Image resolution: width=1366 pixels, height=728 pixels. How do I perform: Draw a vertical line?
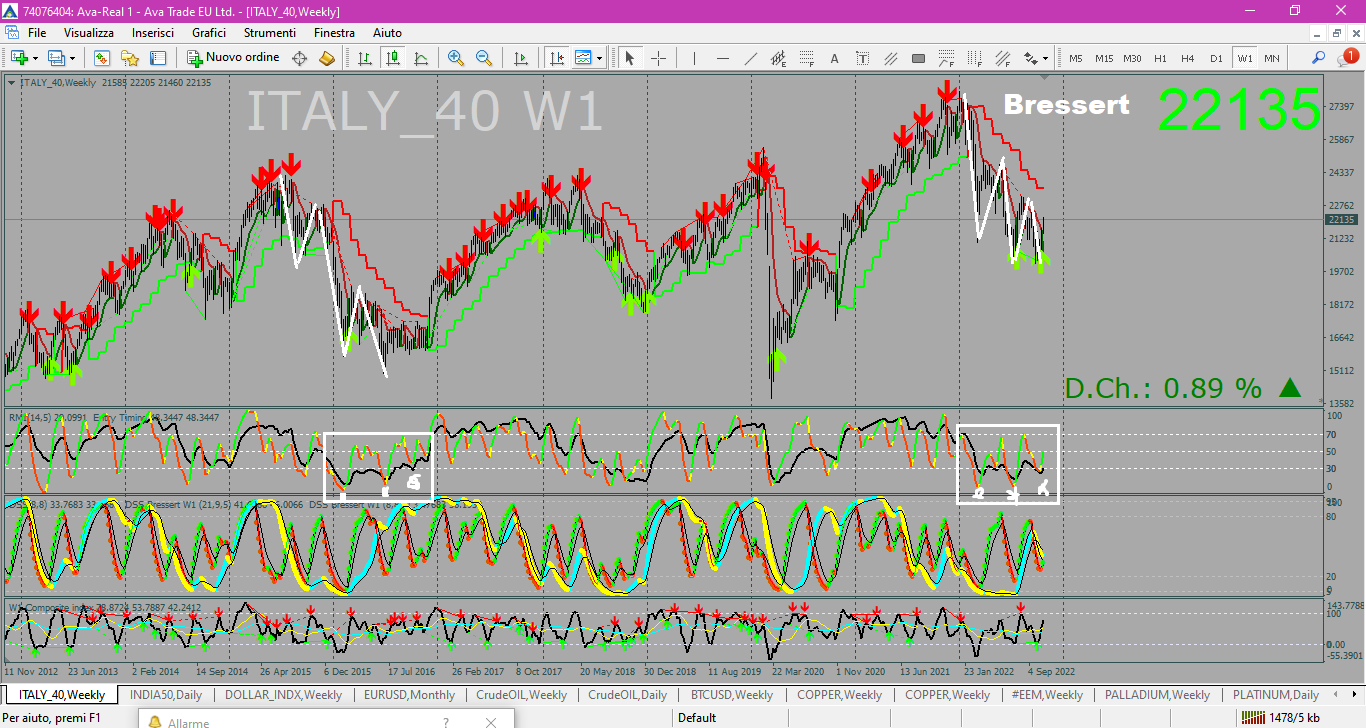click(694, 58)
